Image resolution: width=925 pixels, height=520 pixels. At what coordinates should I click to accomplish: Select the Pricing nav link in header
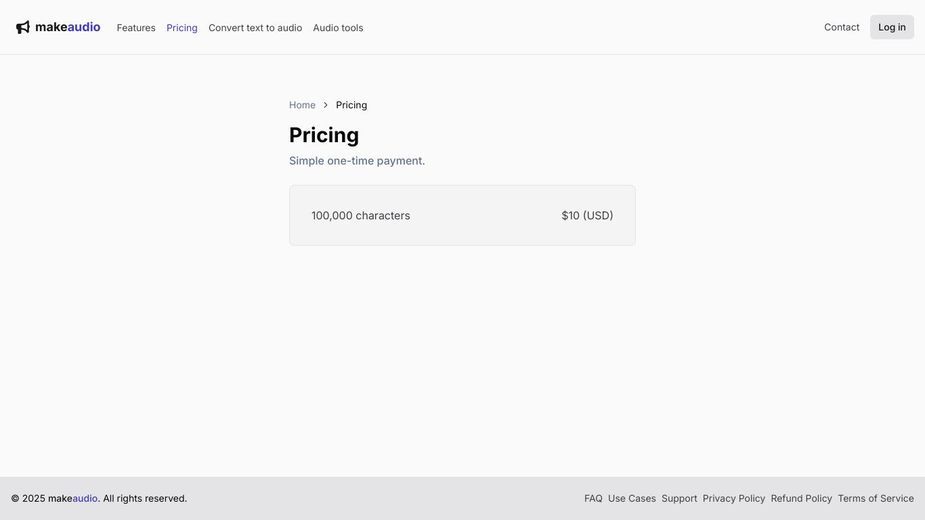coord(182,28)
